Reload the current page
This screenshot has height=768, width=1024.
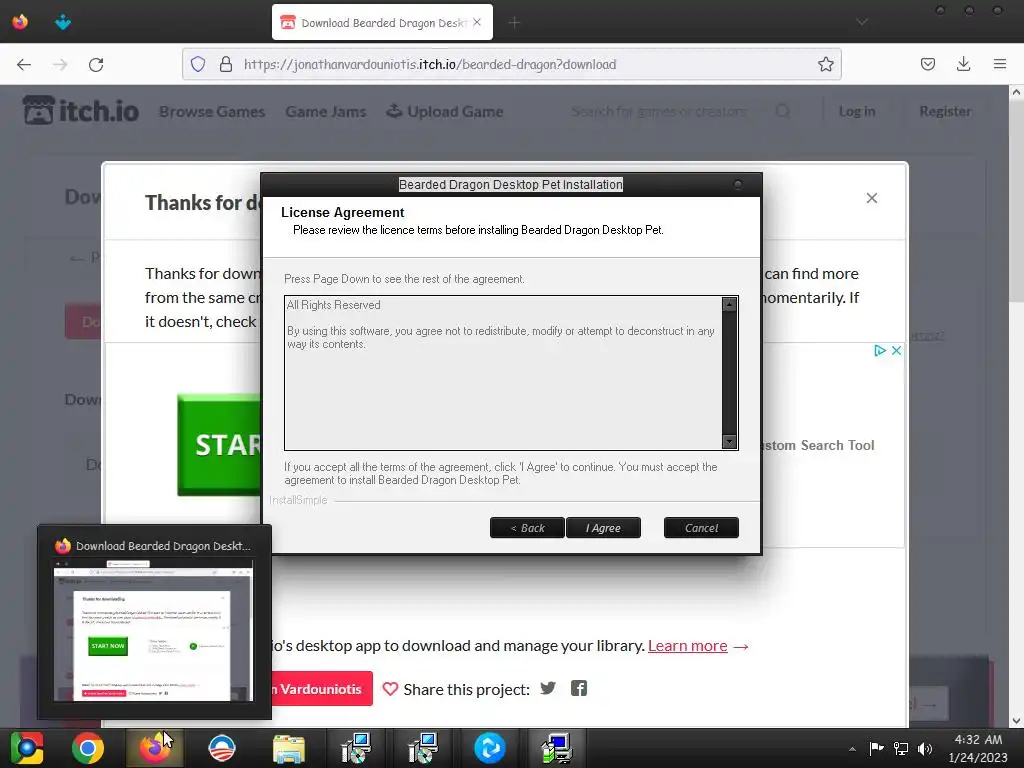tap(96, 64)
